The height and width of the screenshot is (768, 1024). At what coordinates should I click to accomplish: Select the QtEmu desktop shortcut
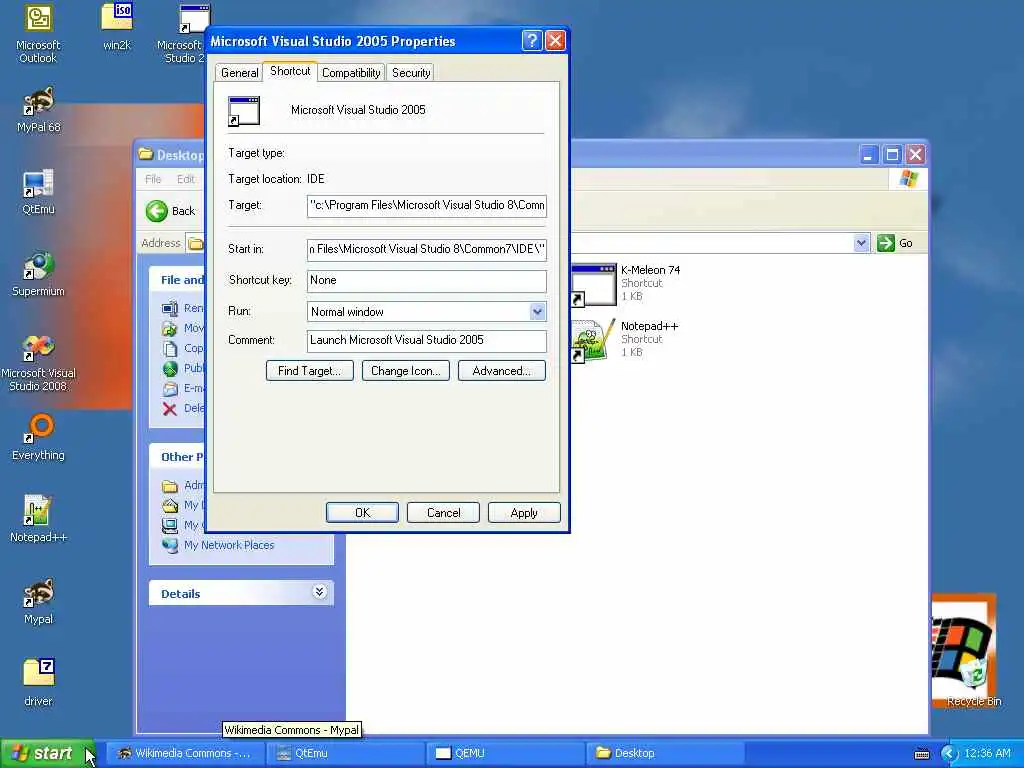click(x=38, y=192)
